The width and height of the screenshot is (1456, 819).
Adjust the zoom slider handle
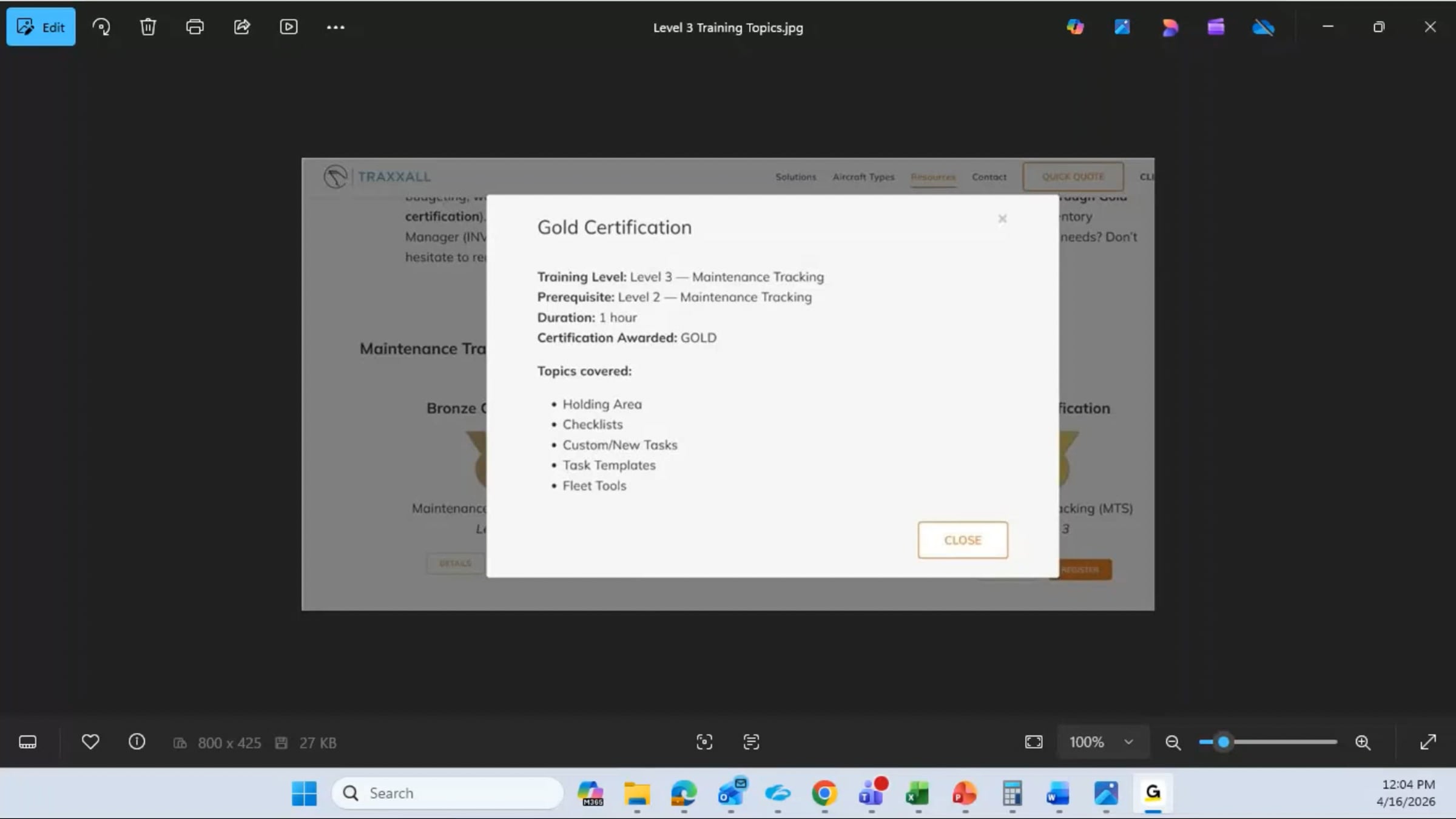point(1224,742)
